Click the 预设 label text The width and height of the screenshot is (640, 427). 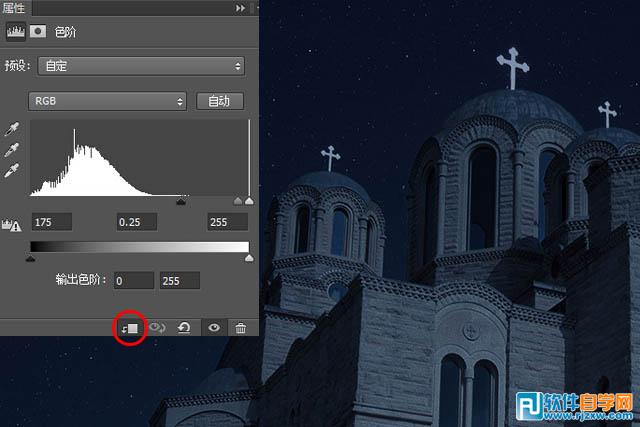tap(18, 66)
